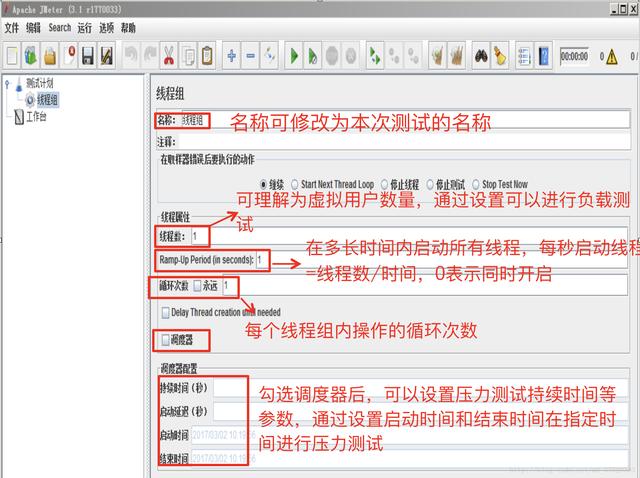Select the 停止线程 radio button

[384, 185]
